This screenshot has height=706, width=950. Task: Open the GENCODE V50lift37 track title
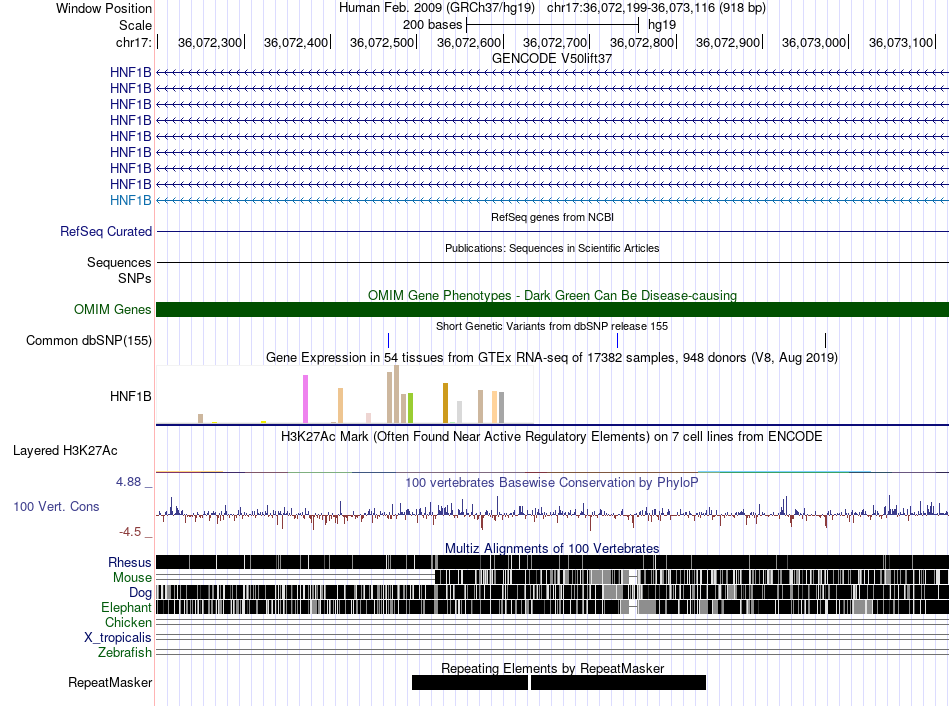pos(552,59)
